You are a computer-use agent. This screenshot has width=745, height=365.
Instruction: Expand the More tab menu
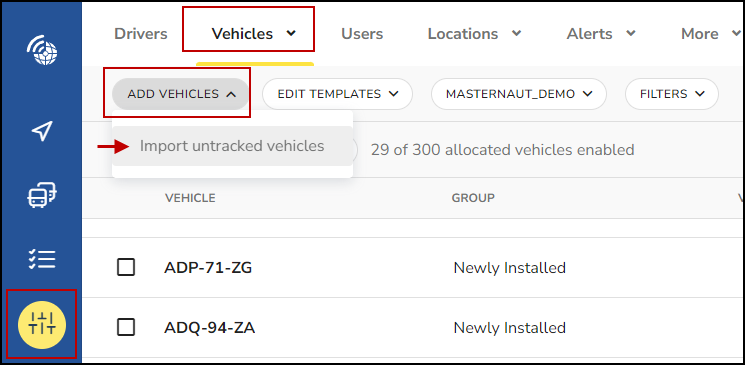click(711, 34)
